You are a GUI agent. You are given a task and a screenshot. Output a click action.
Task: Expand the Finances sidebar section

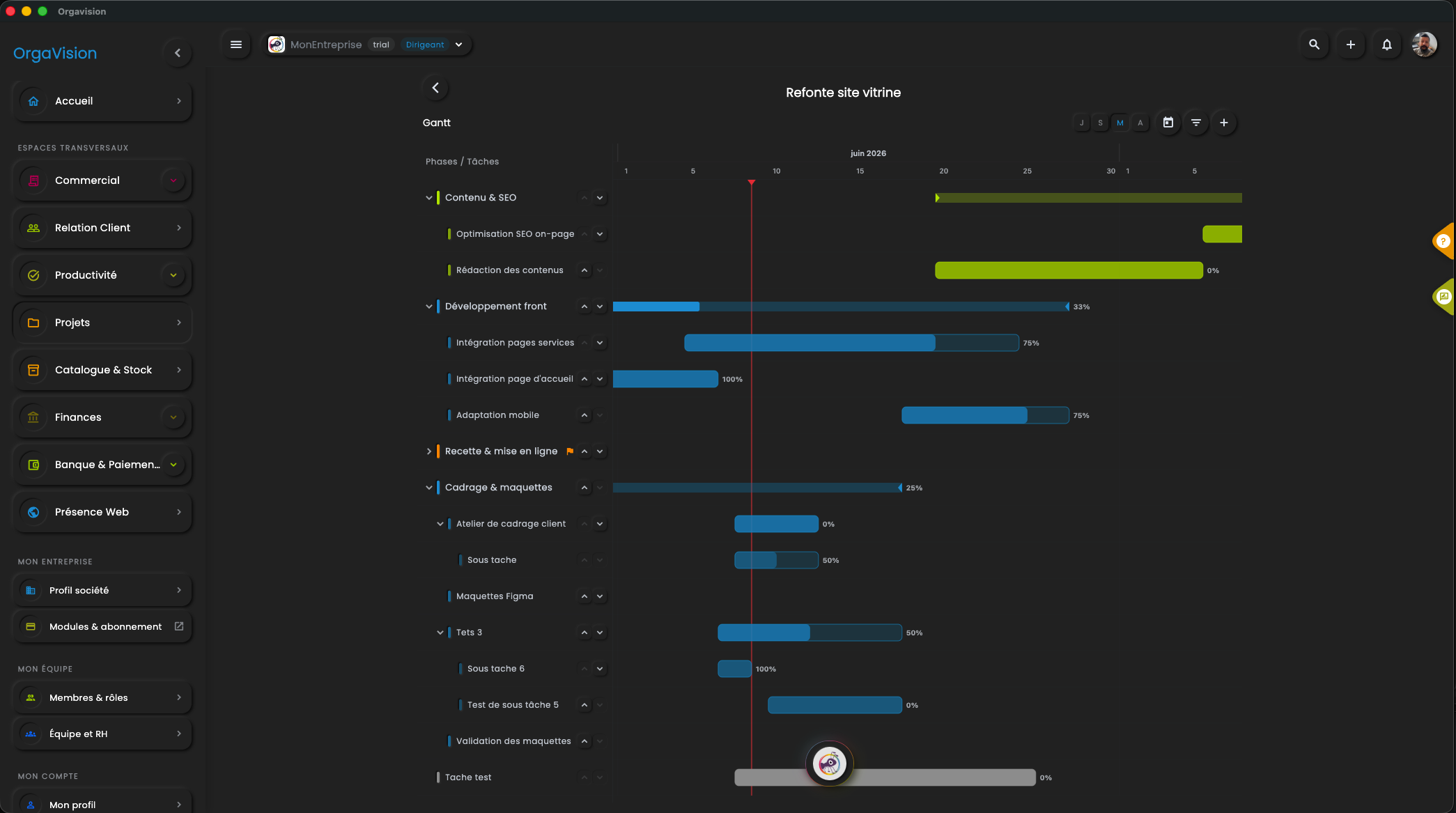[x=173, y=417]
